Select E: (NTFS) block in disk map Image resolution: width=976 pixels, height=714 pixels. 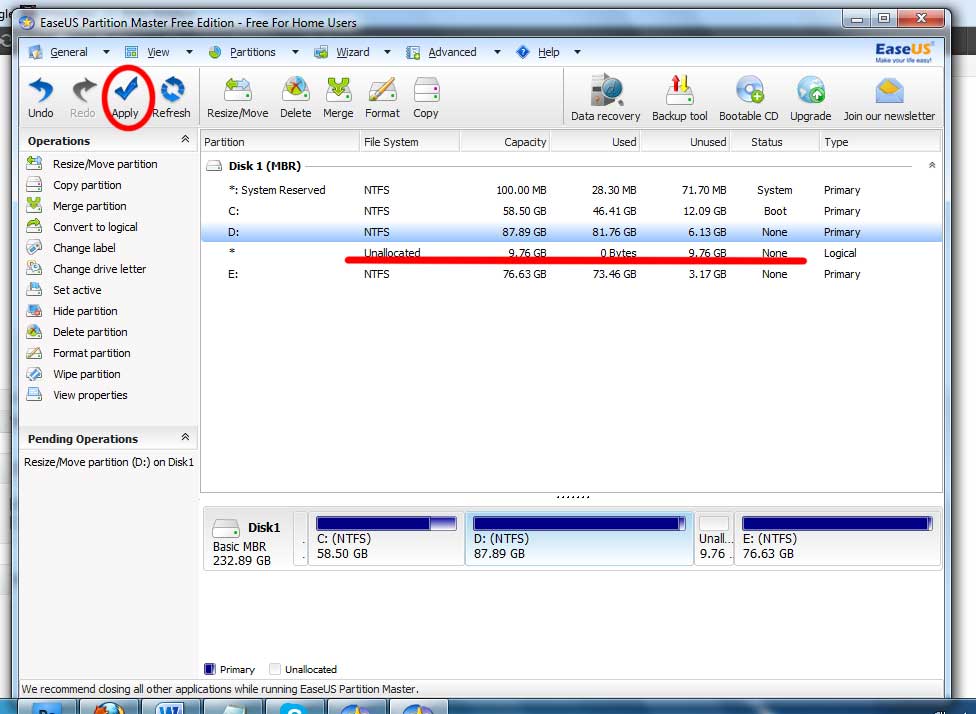point(837,539)
